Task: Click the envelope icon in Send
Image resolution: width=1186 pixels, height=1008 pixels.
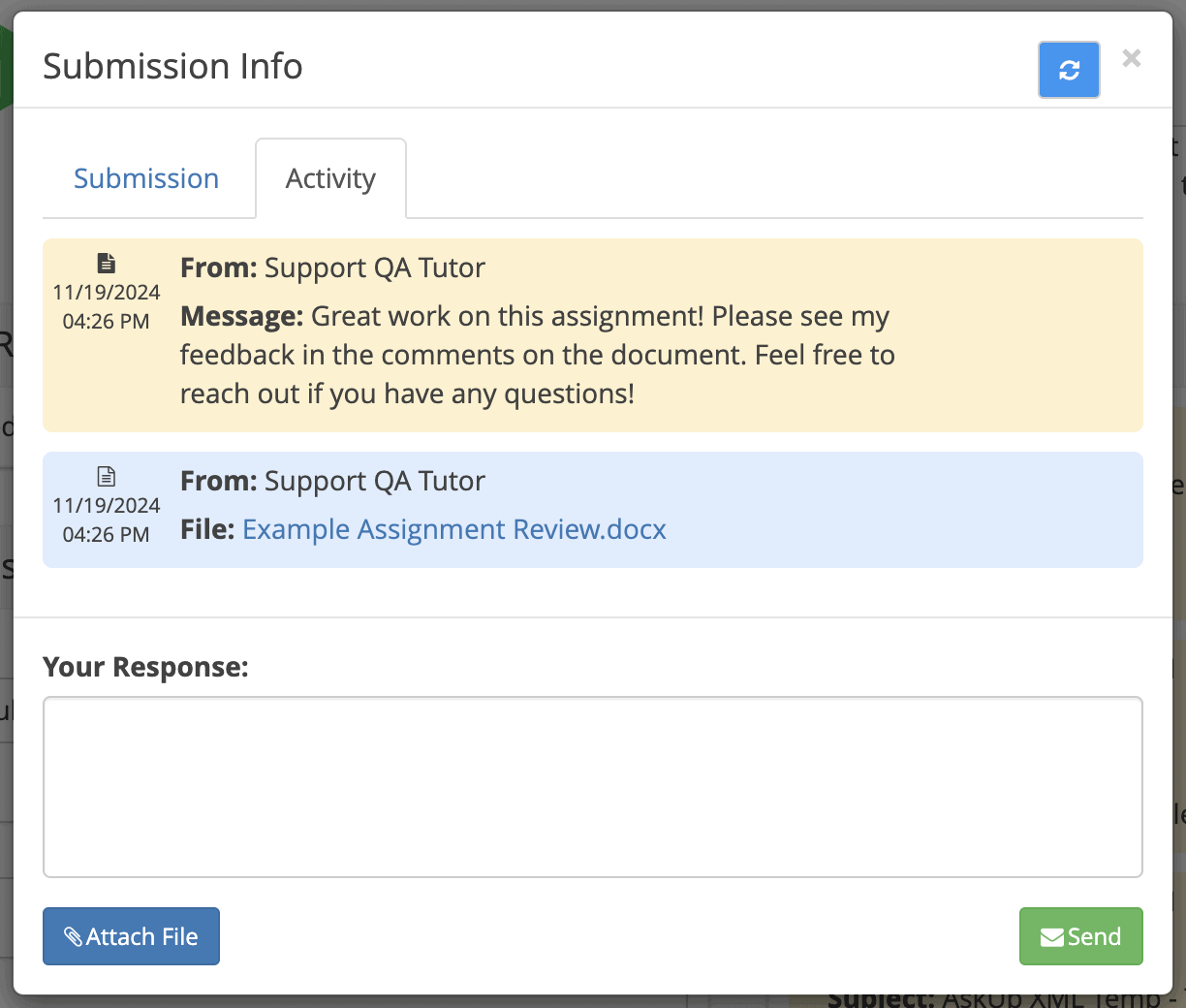Action: coord(1051,937)
